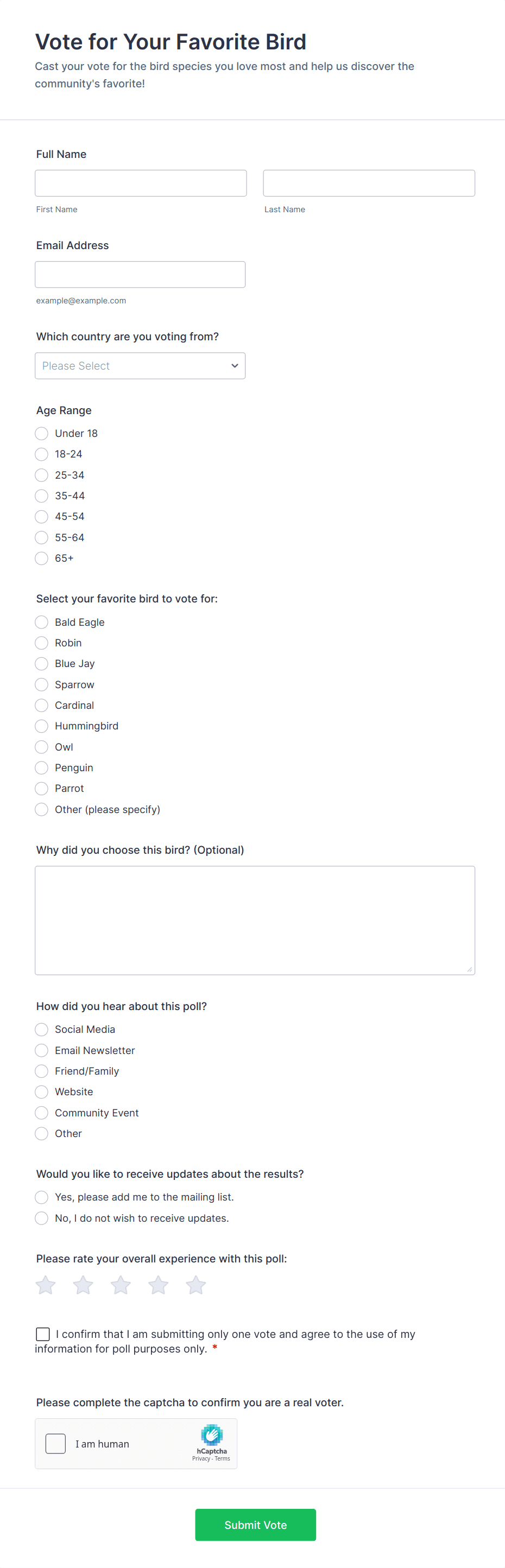Select 'No, I do not wish to receive updates'
The height and width of the screenshot is (1568, 505).
(x=41, y=1218)
